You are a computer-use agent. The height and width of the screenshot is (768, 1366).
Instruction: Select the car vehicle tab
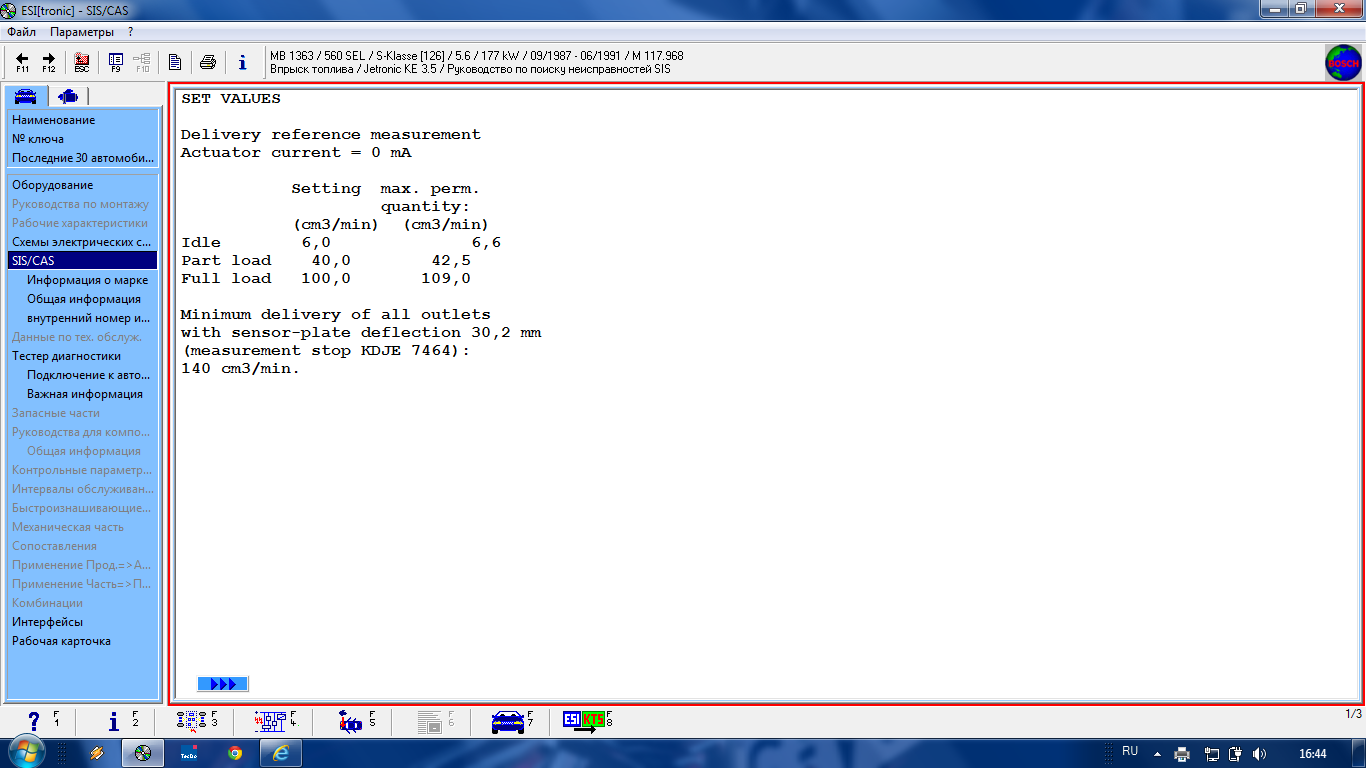click(x=25, y=96)
